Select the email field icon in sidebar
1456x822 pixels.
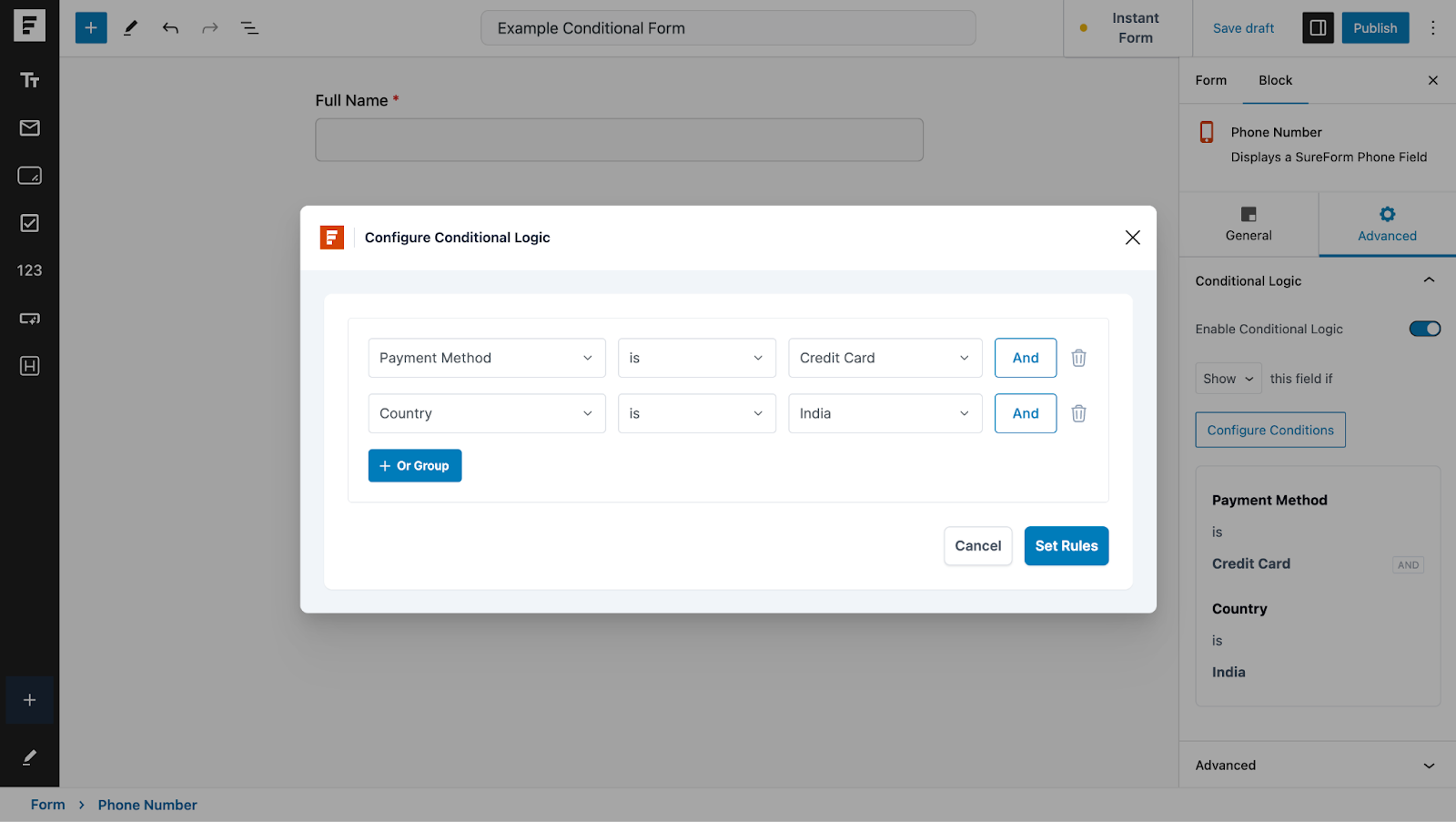point(29,128)
